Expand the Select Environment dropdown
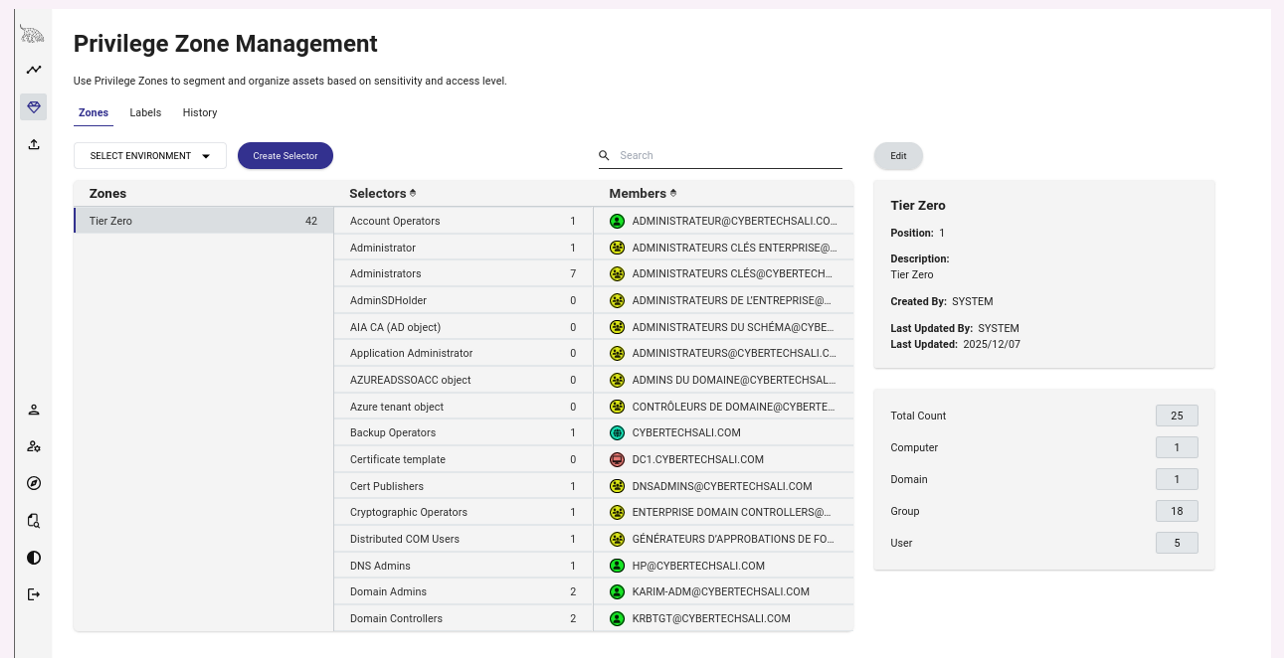The height and width of the screenshot is (658, 1284). click(x=150, y=156)
